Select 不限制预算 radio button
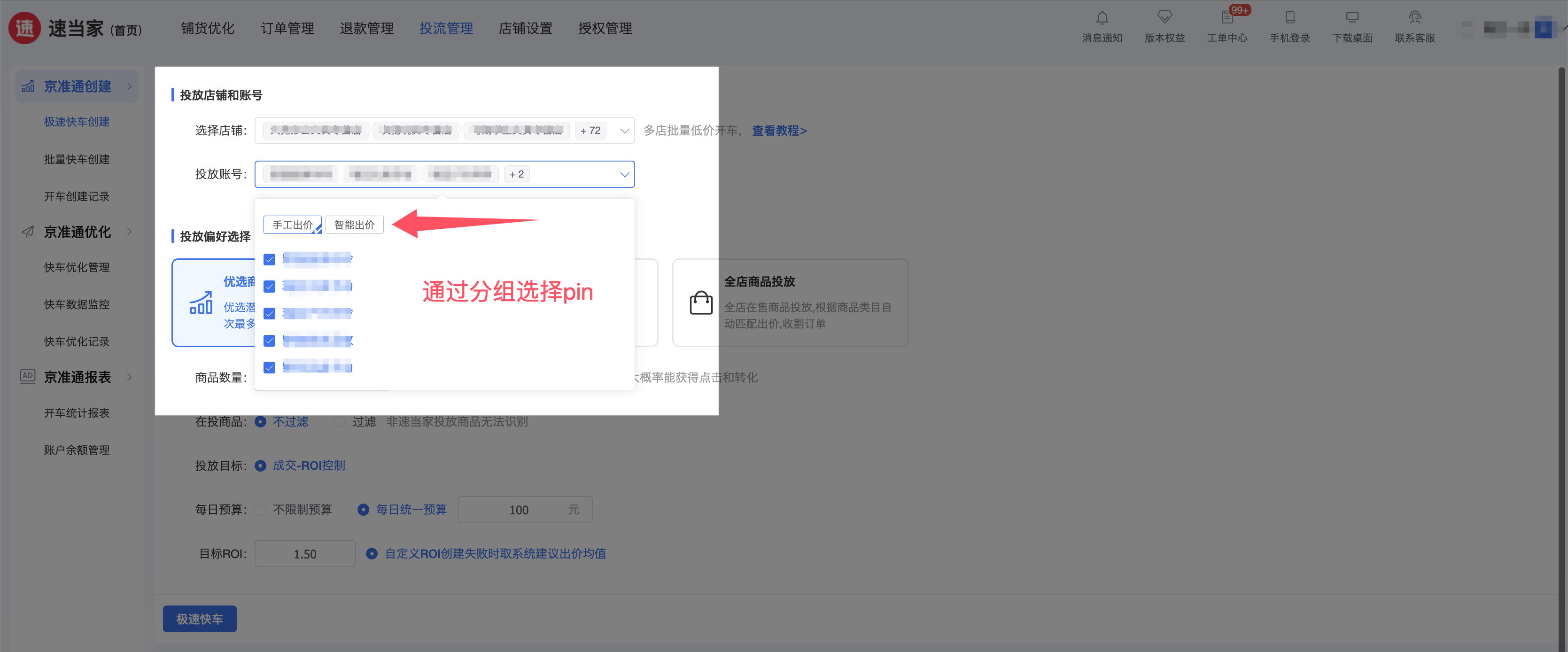This screenshot has width=1568, height=652. (x=261, y=510)
